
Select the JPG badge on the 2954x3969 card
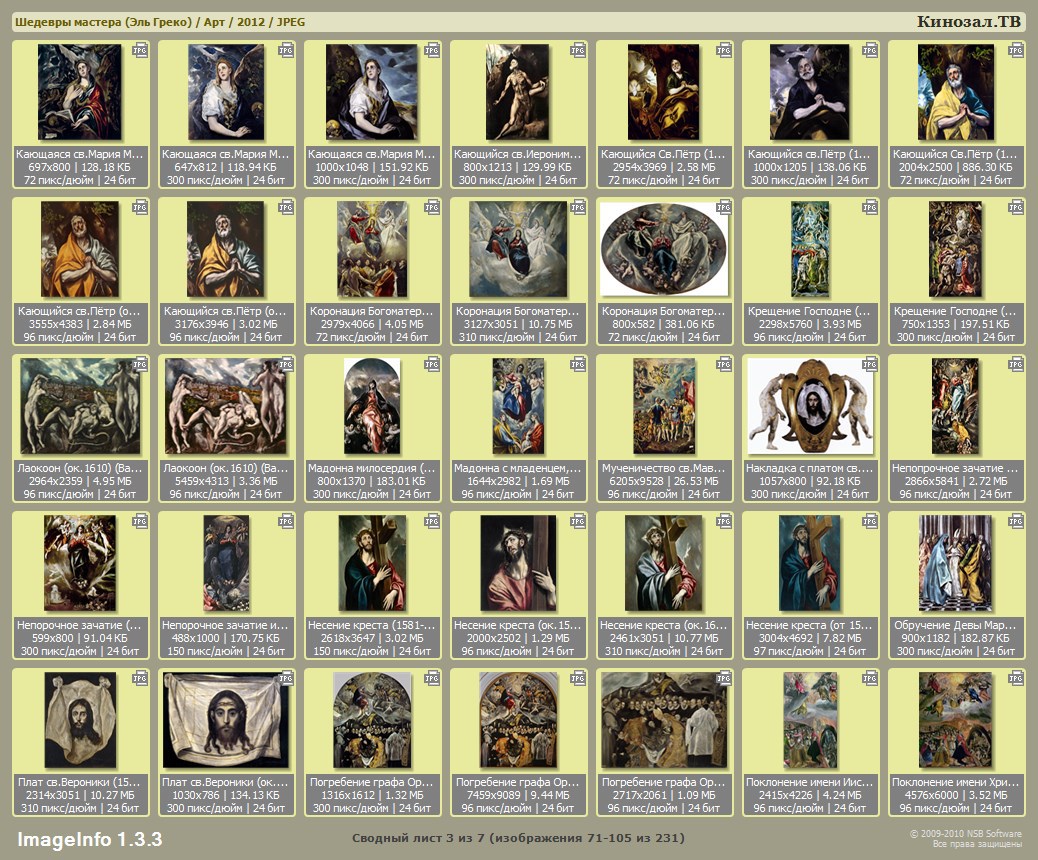pos(724,50)
